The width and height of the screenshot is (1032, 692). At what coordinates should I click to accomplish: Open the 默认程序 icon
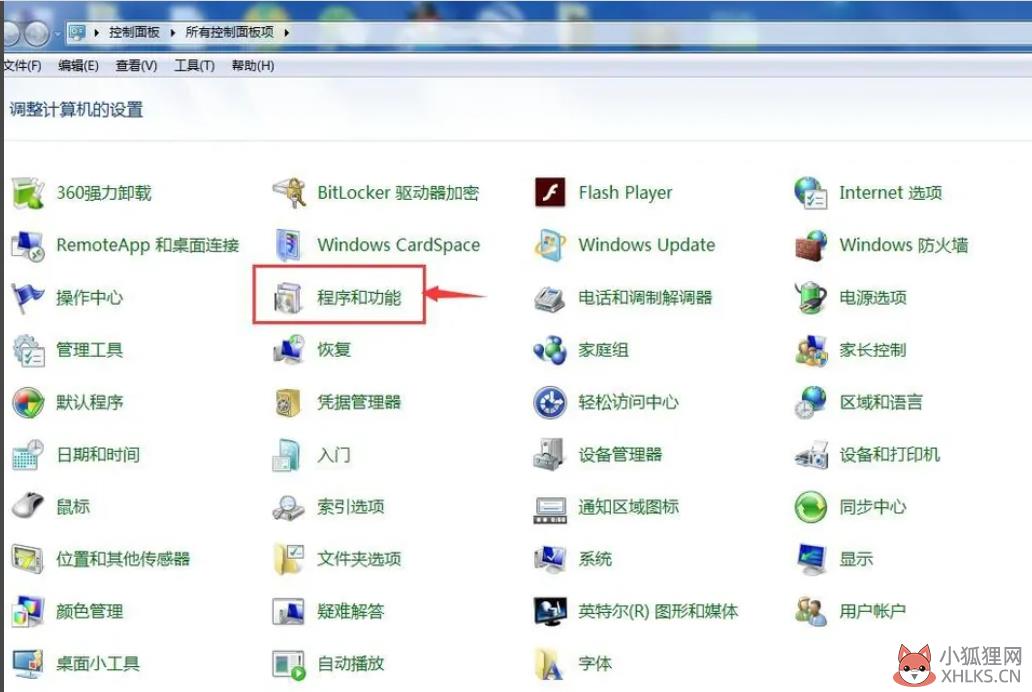[x=28, y=402]
